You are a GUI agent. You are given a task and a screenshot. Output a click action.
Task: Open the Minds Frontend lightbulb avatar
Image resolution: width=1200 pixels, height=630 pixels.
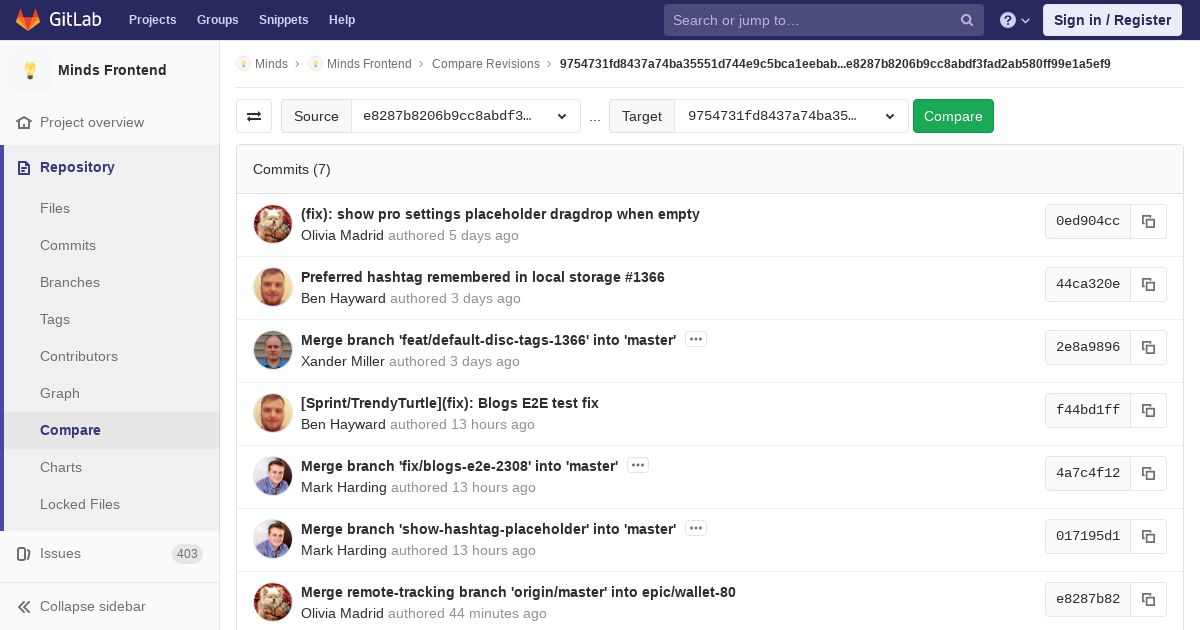pos(30,70)
